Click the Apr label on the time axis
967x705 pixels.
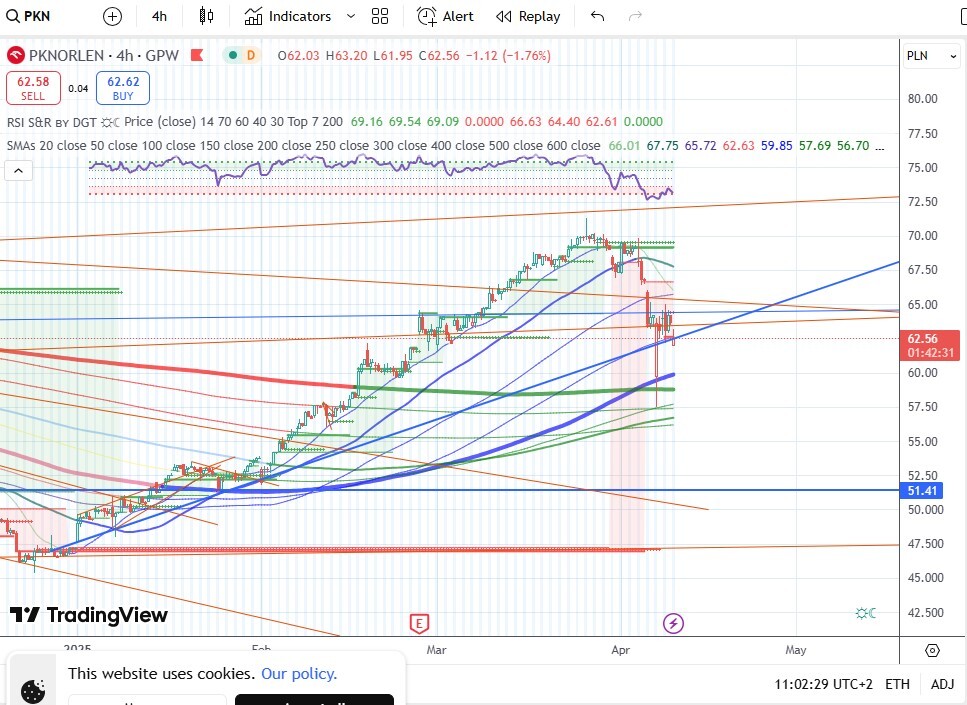tap(620, 649)
